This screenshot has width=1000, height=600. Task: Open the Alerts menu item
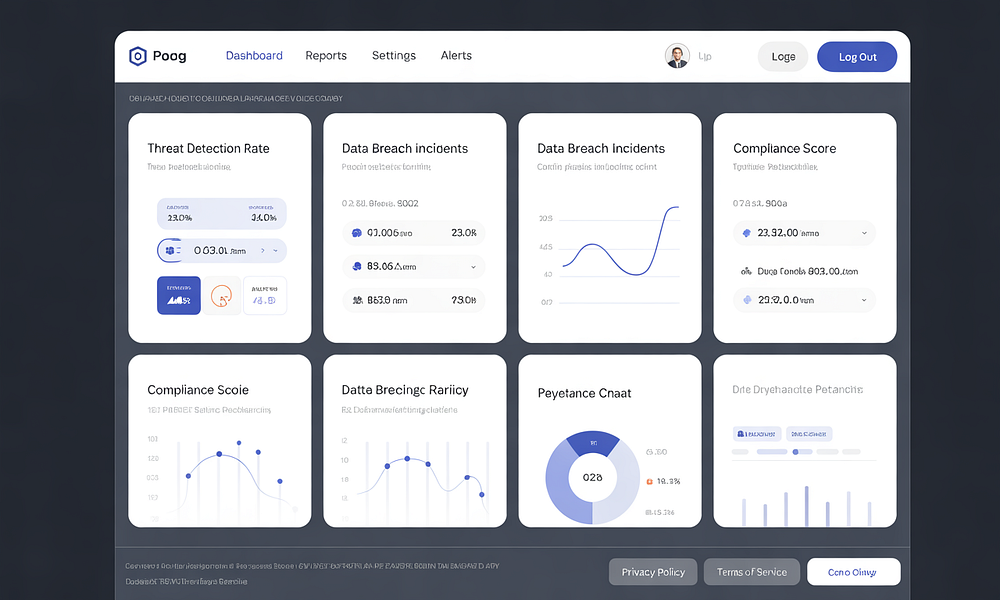(456, 56)
